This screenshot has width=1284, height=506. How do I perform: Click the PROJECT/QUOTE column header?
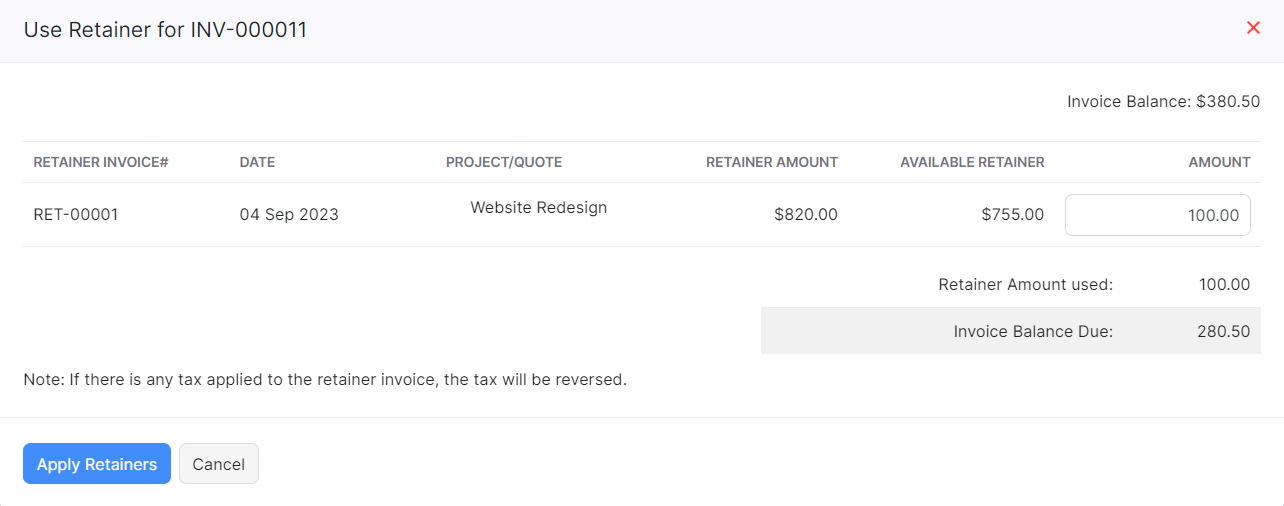pos(504,162)
